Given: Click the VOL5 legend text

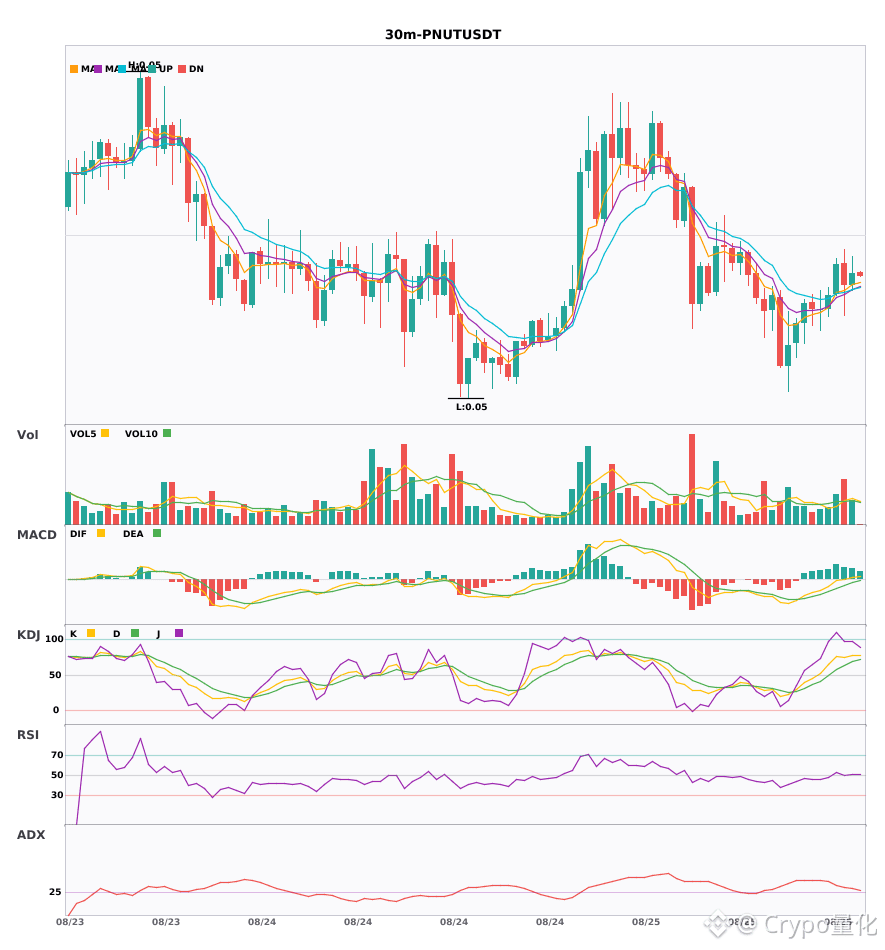Looking at the screenshot, I should pyautogui.click(x=83, y=434).
